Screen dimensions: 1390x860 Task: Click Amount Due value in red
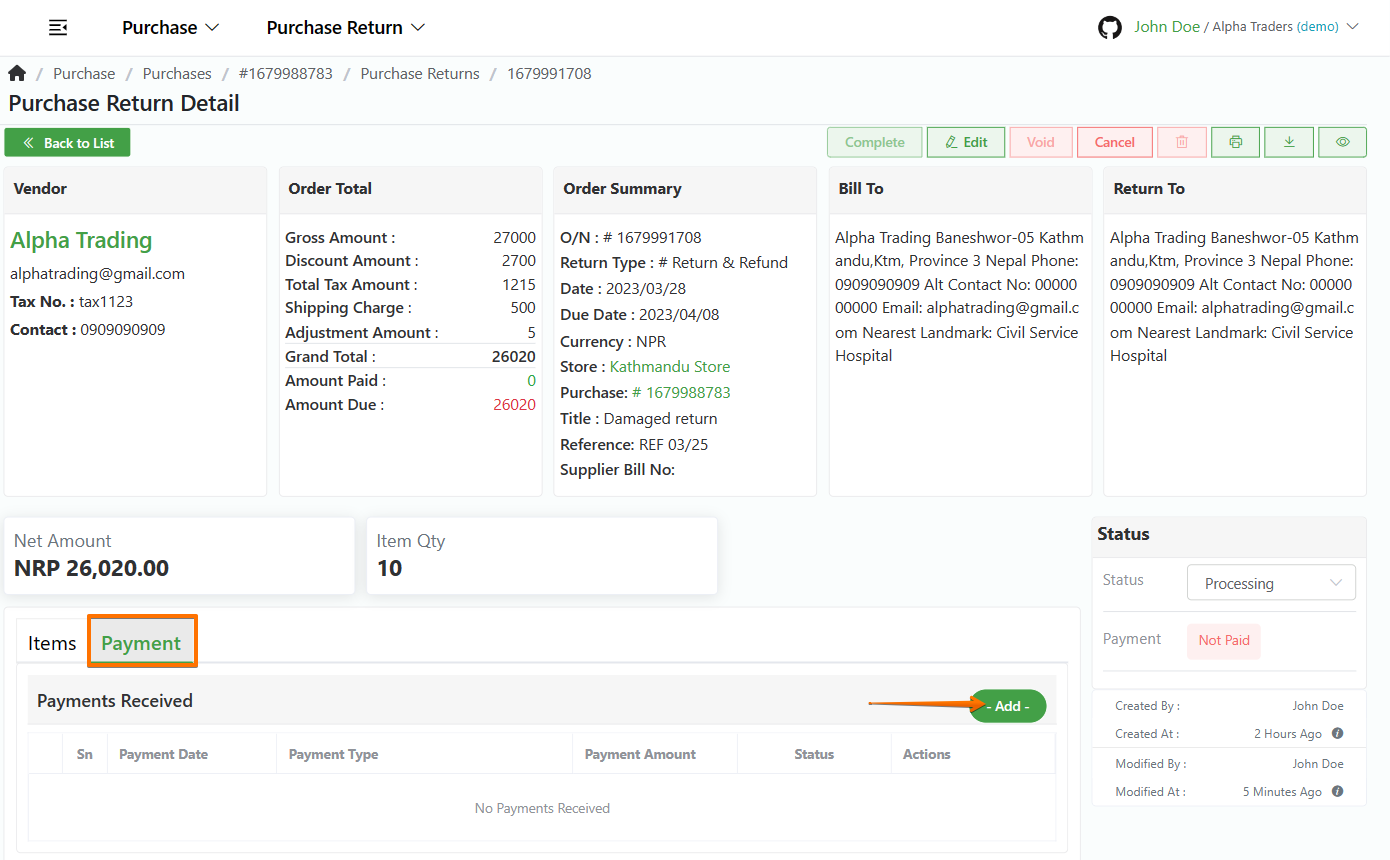(514, 404)
